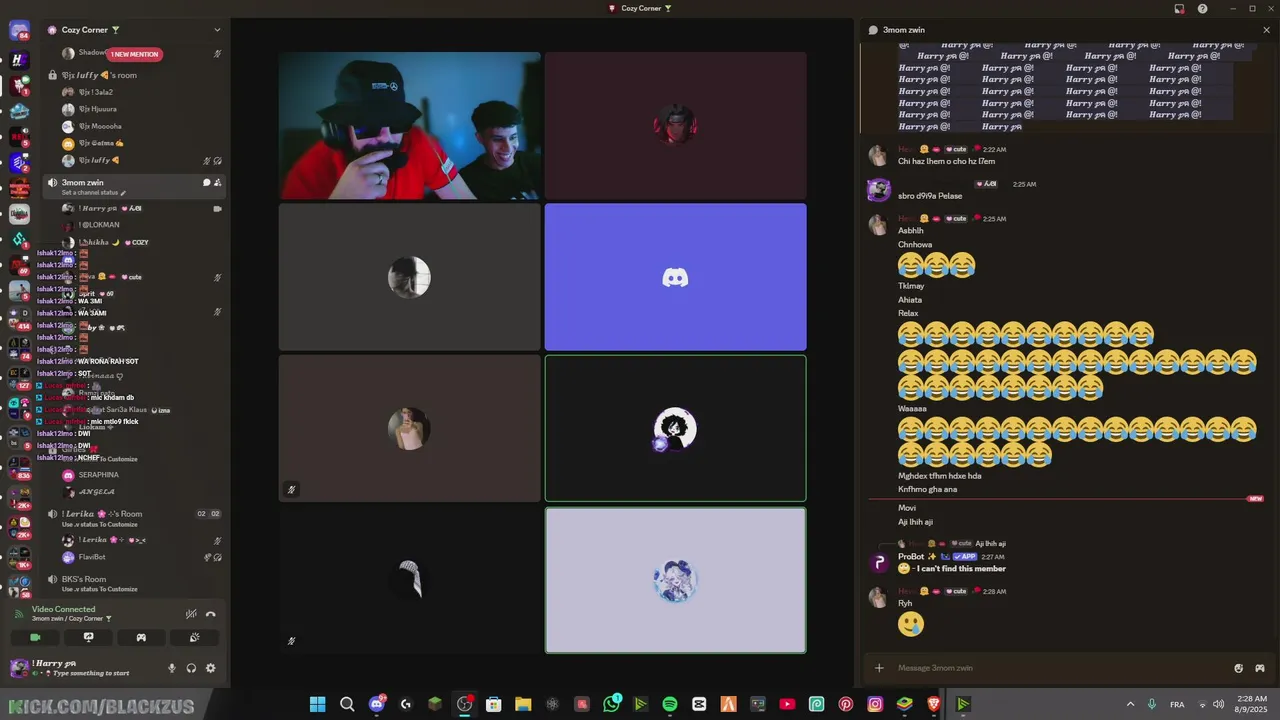The height and width of the screenshot is (720, 1280).
Task: Open the sticker picker in message bar
Action: click(x=1239, y=668)
